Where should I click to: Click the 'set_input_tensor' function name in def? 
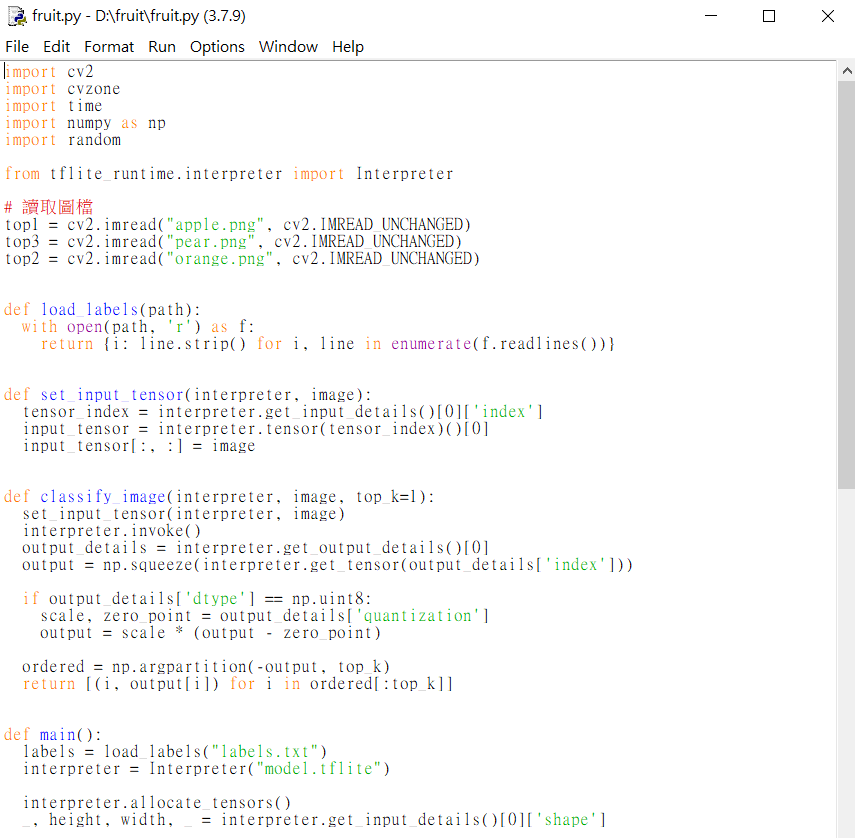(x=112, y=395)
